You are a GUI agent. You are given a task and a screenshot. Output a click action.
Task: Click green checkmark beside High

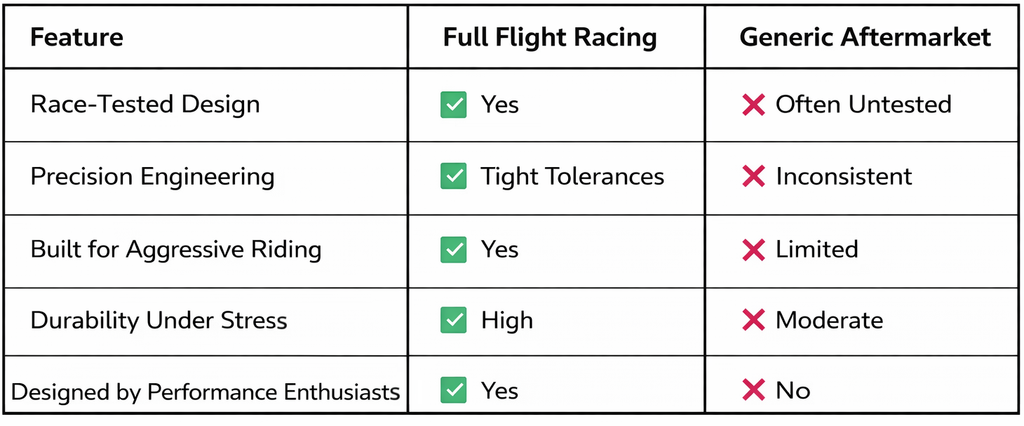click(x=454, y=321)
